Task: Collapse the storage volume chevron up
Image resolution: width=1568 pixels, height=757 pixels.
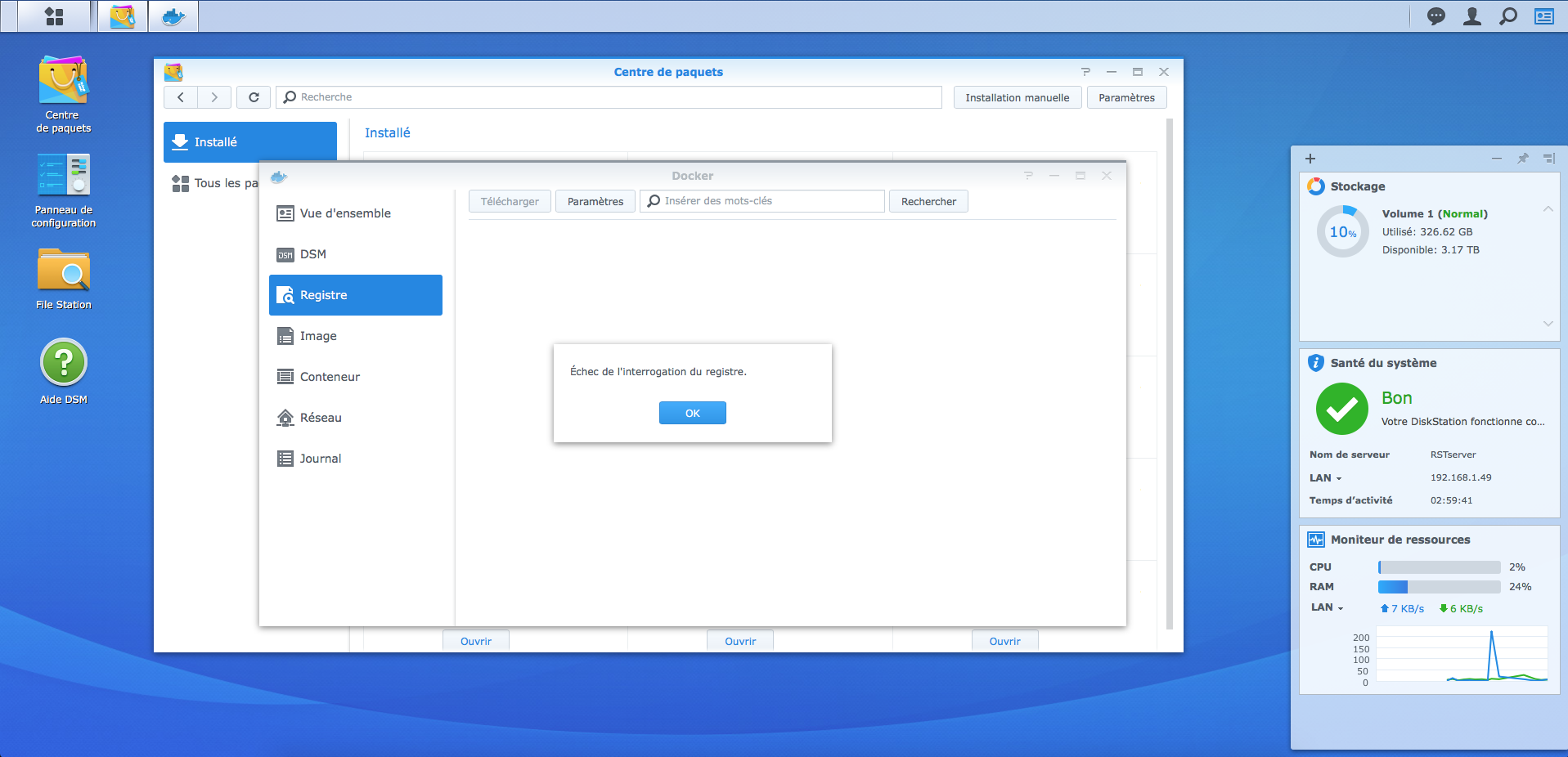Action: [x=1548, y=209]
